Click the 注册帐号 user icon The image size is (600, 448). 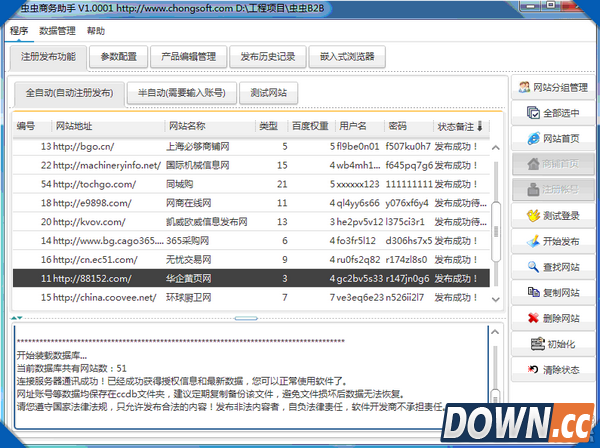click(x=533, y=190)
